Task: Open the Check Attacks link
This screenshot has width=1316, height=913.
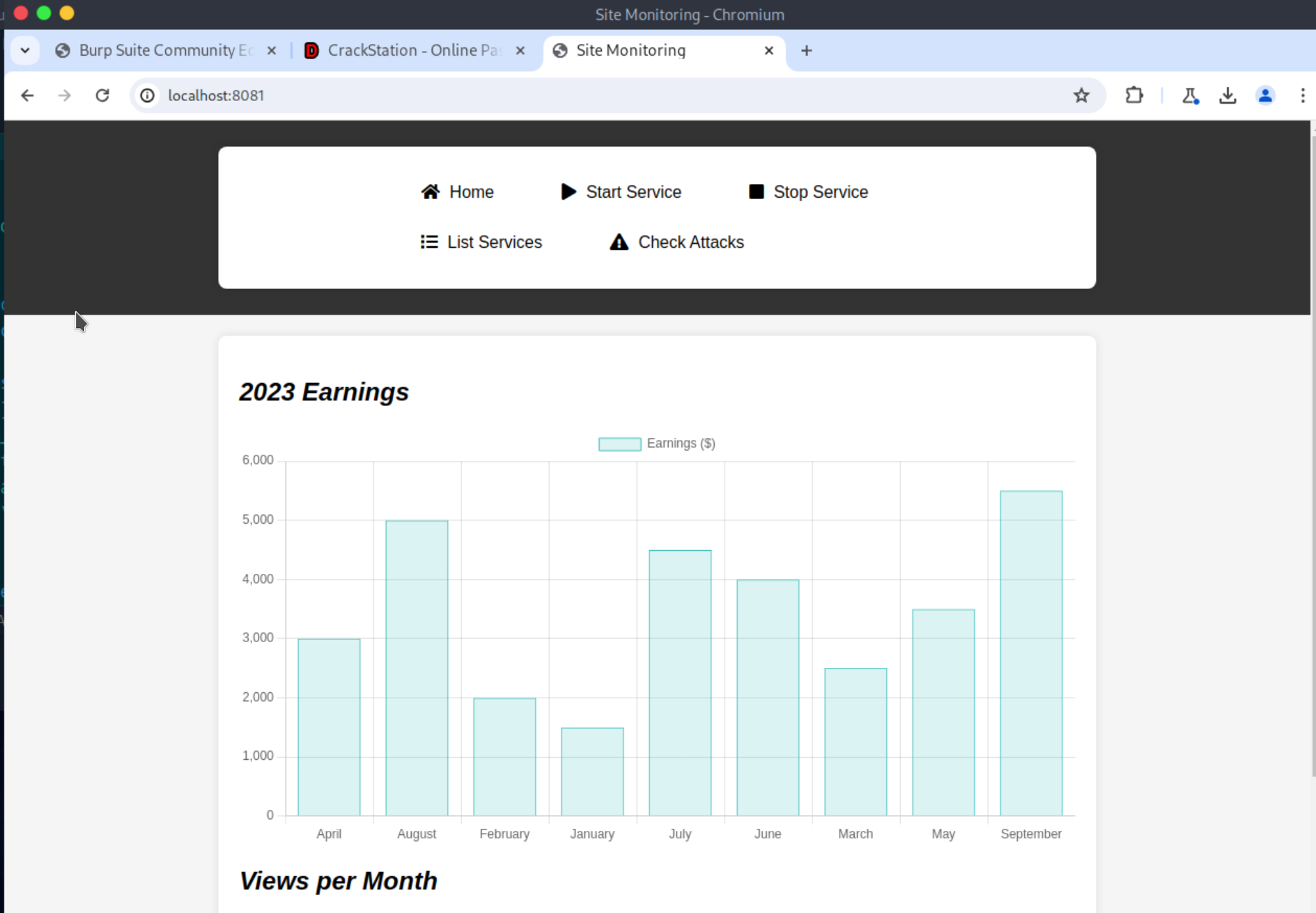Action: tap(690, 242)
